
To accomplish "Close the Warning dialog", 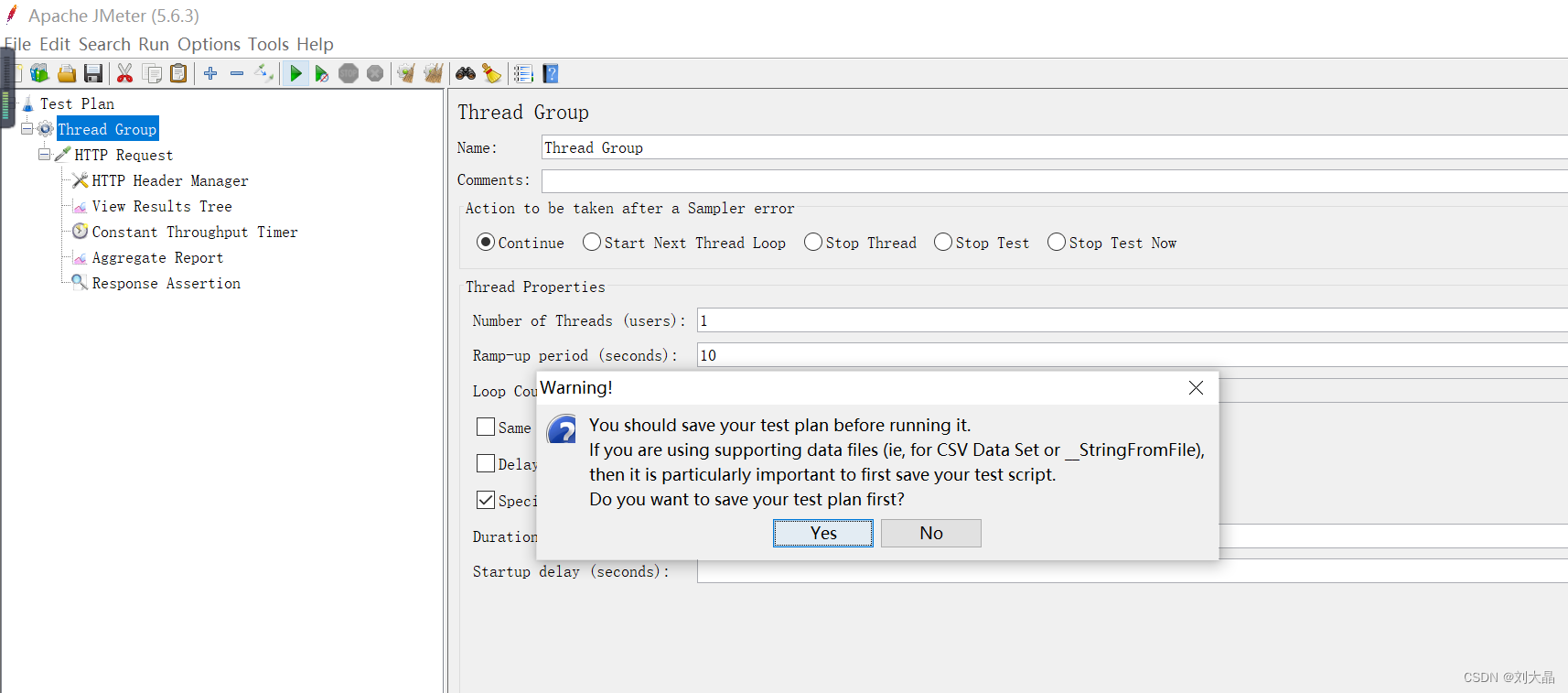I will 1196,388.
